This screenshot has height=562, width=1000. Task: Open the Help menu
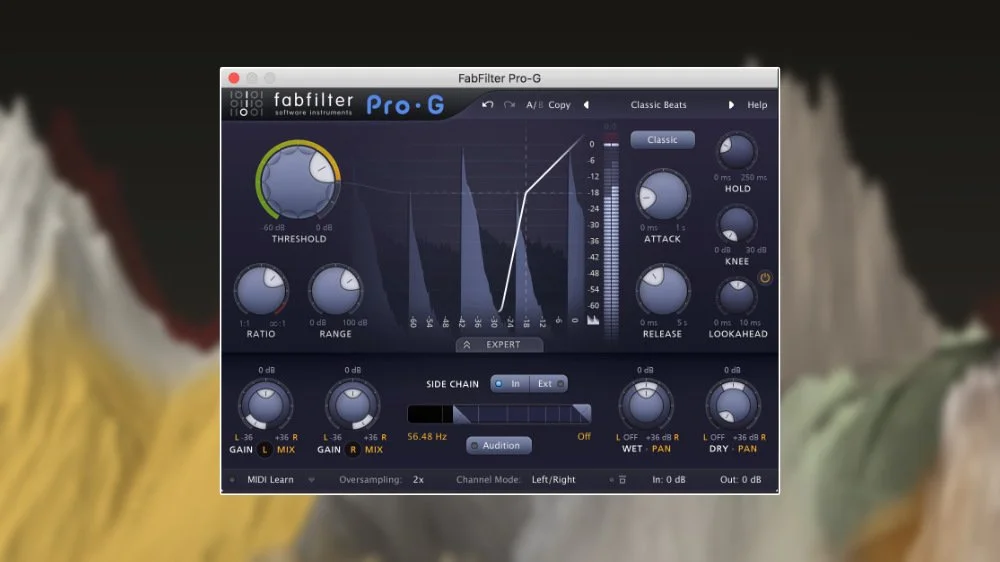point(757,105)
